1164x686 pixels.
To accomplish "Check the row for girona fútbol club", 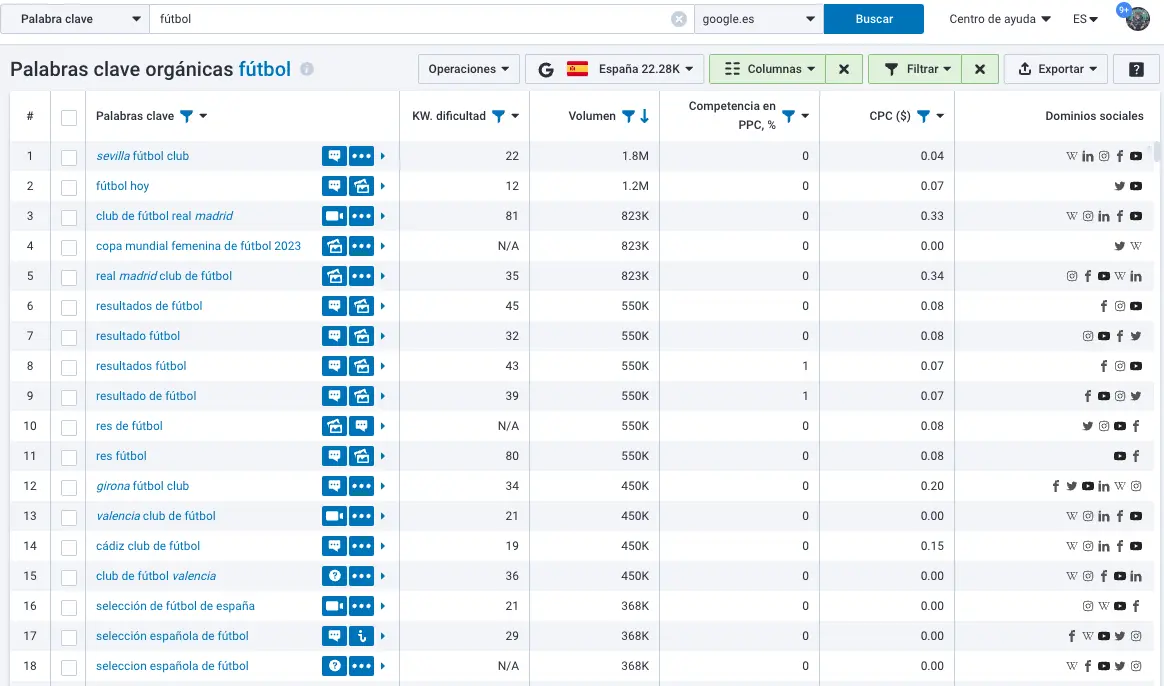I will 69,487.
